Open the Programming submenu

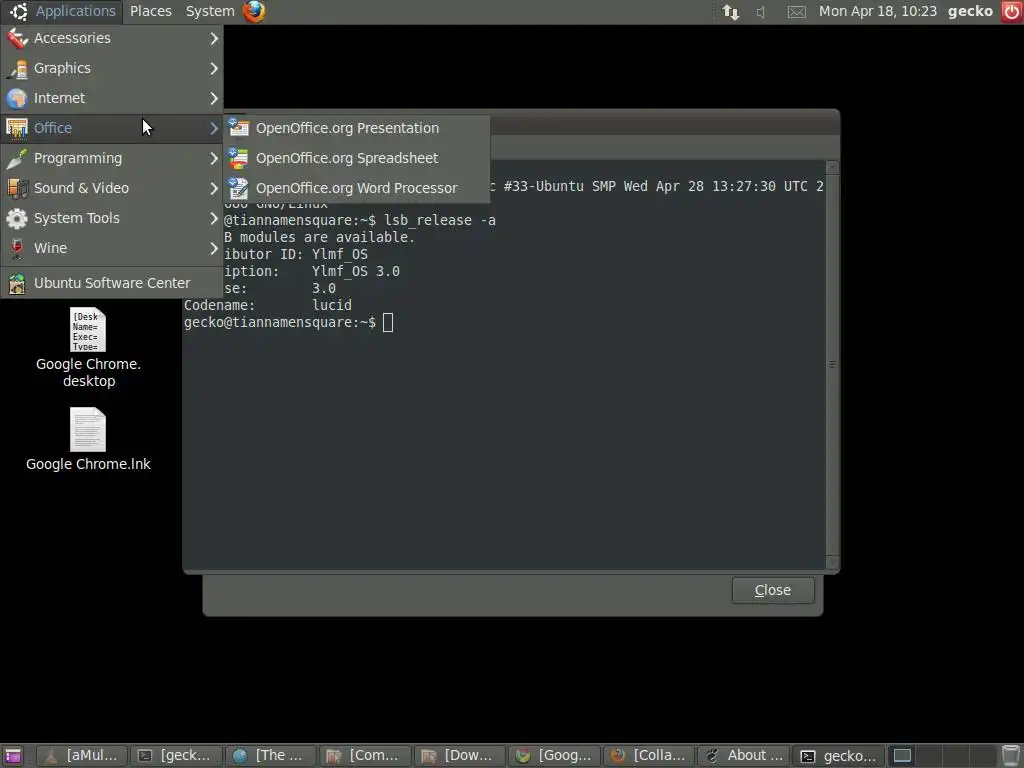click(112, 158)
